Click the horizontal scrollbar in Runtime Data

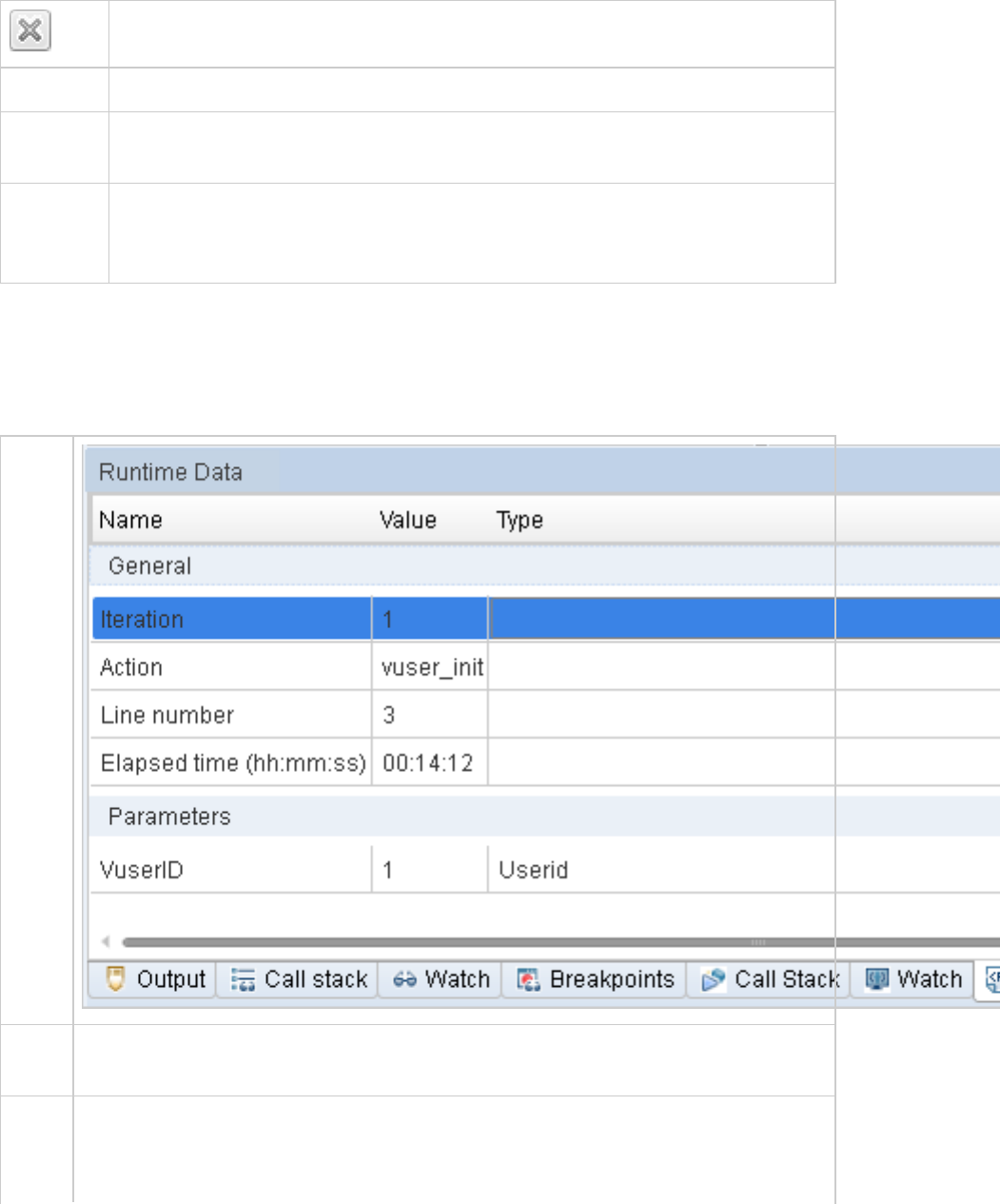(x=561, y=942)
